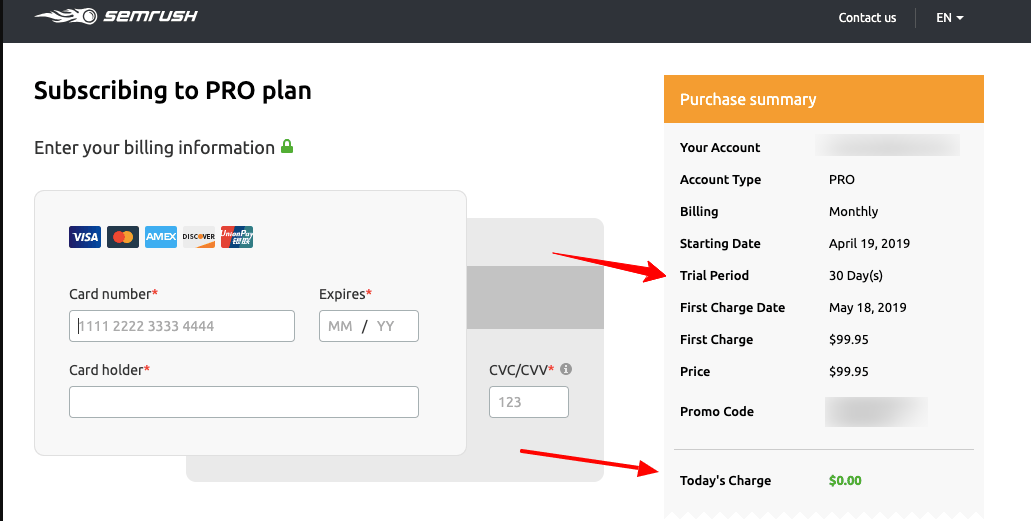Click the Card number field label
1031x521 pixels.
[x=113, y=294]
